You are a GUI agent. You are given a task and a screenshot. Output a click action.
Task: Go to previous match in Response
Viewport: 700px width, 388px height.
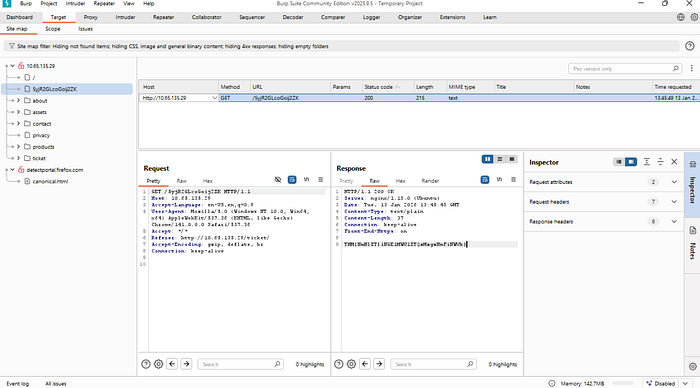tap(365, 364)
